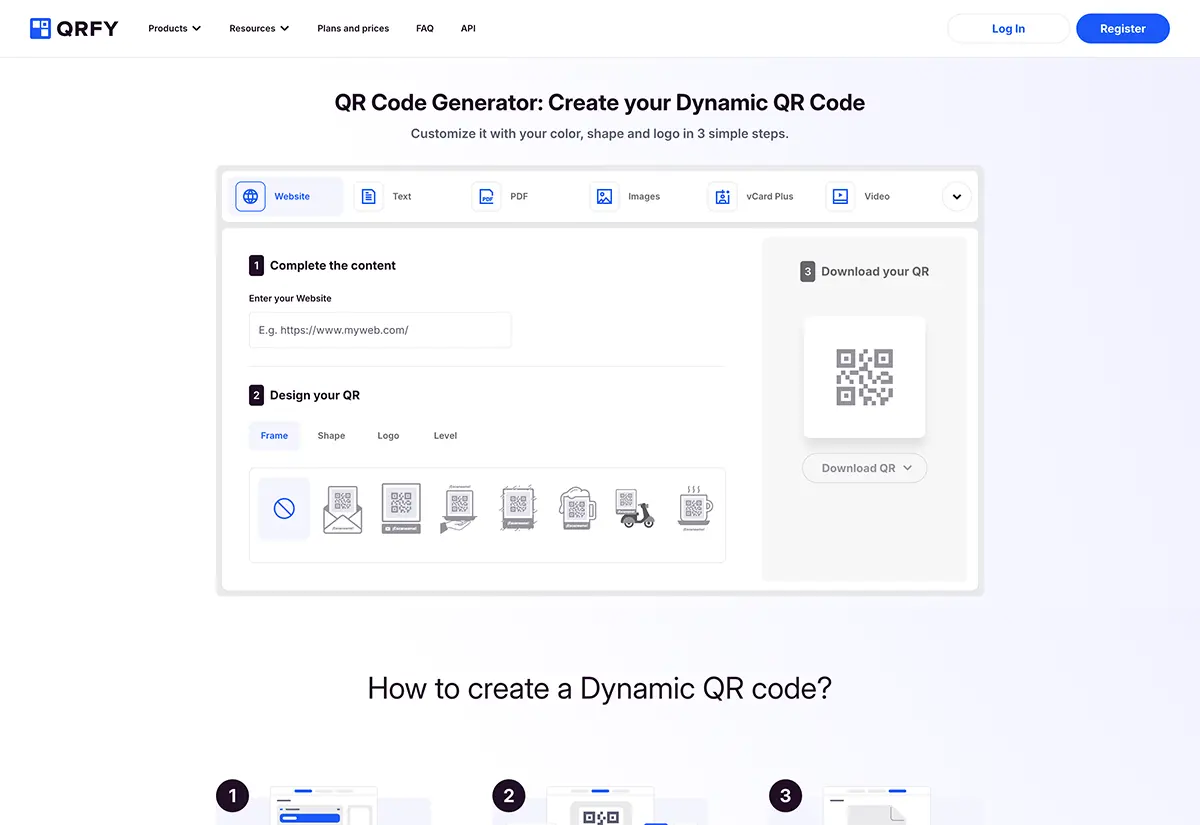Pick the square label frame design
The height and width of the screenshot is (825, 1200).
tap(401, 509)
